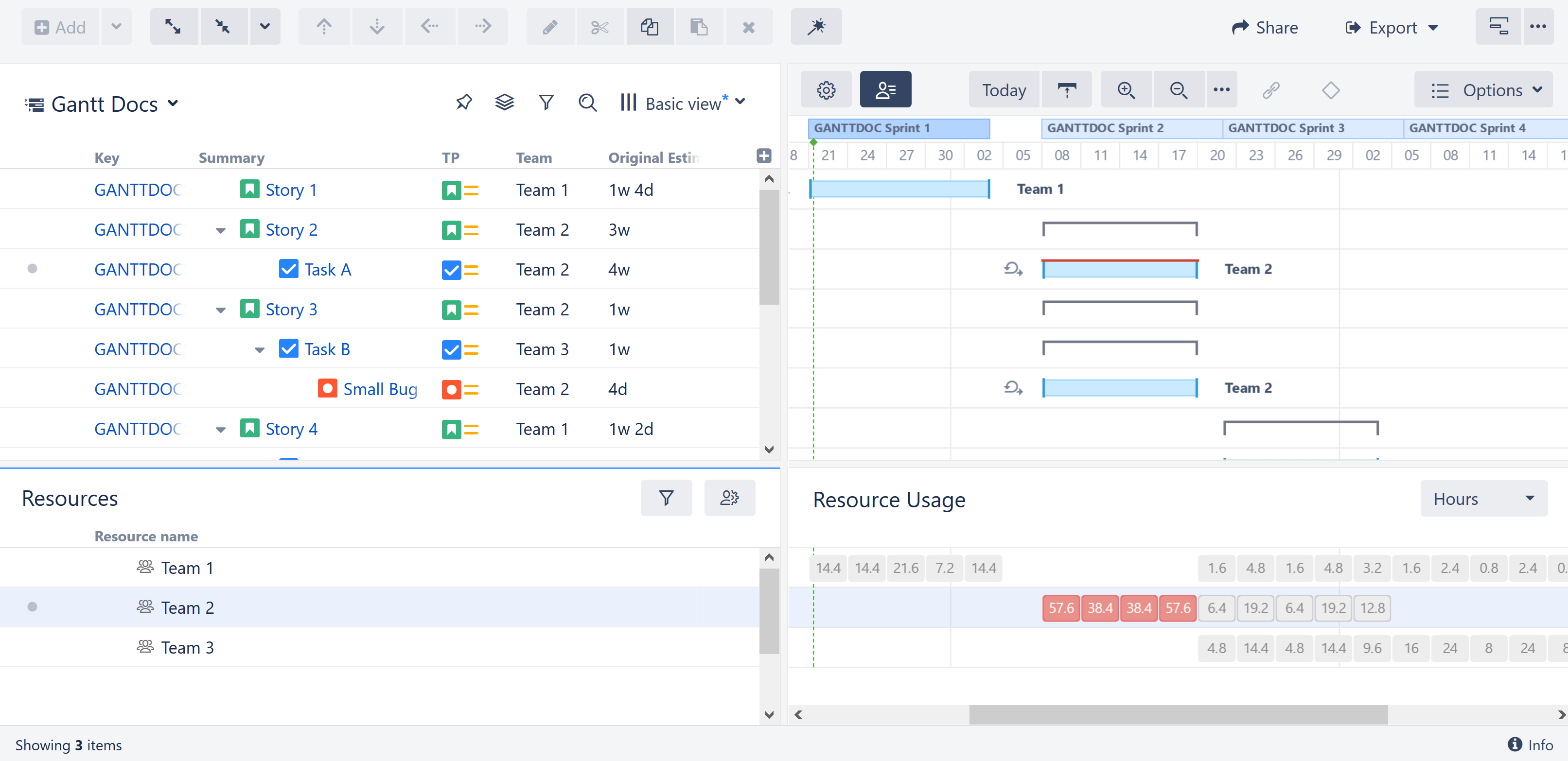This screenshot has height=761, width=1568.
Task: Toggle the milestone diamond button
Action: (x=1331, y=90)
